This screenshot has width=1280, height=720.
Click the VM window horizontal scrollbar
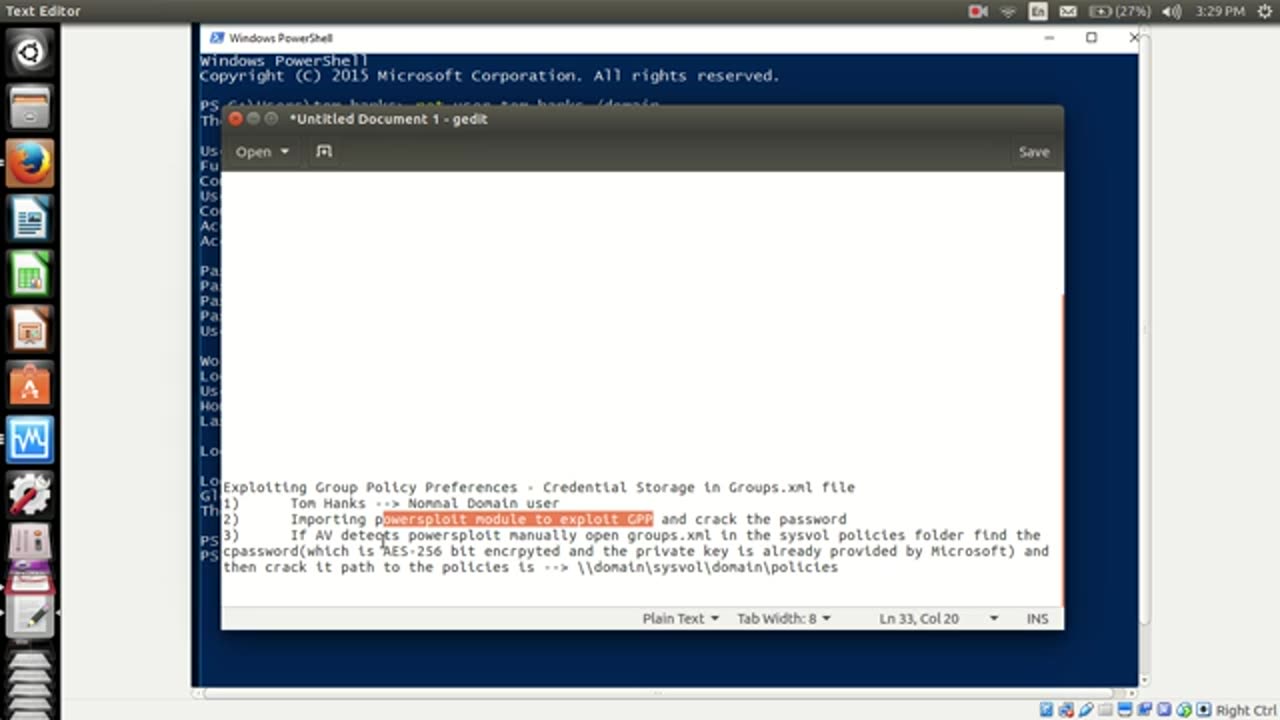(657, 692)
